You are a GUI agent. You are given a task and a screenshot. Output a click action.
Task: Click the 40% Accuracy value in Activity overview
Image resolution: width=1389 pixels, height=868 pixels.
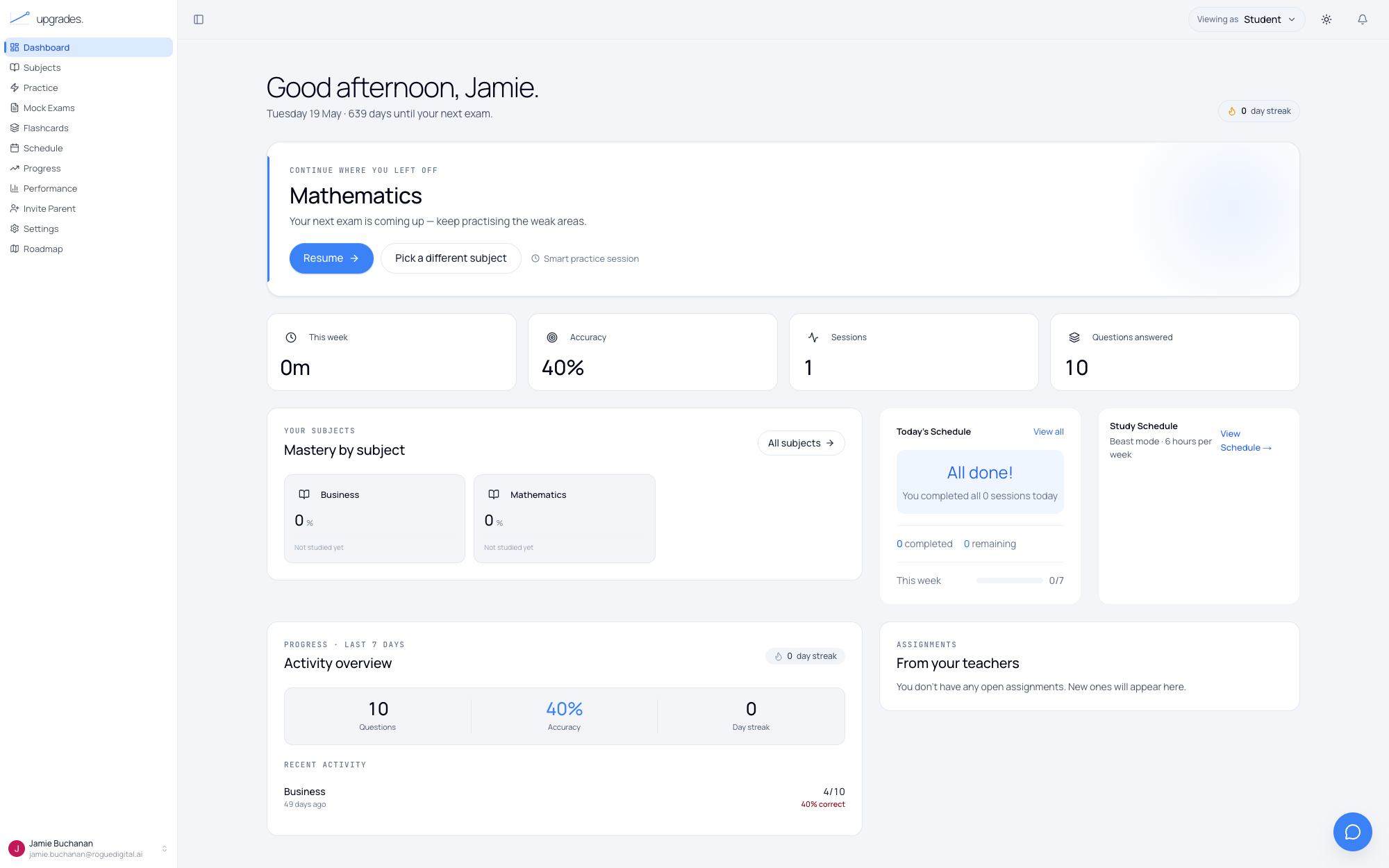point(564,709)
